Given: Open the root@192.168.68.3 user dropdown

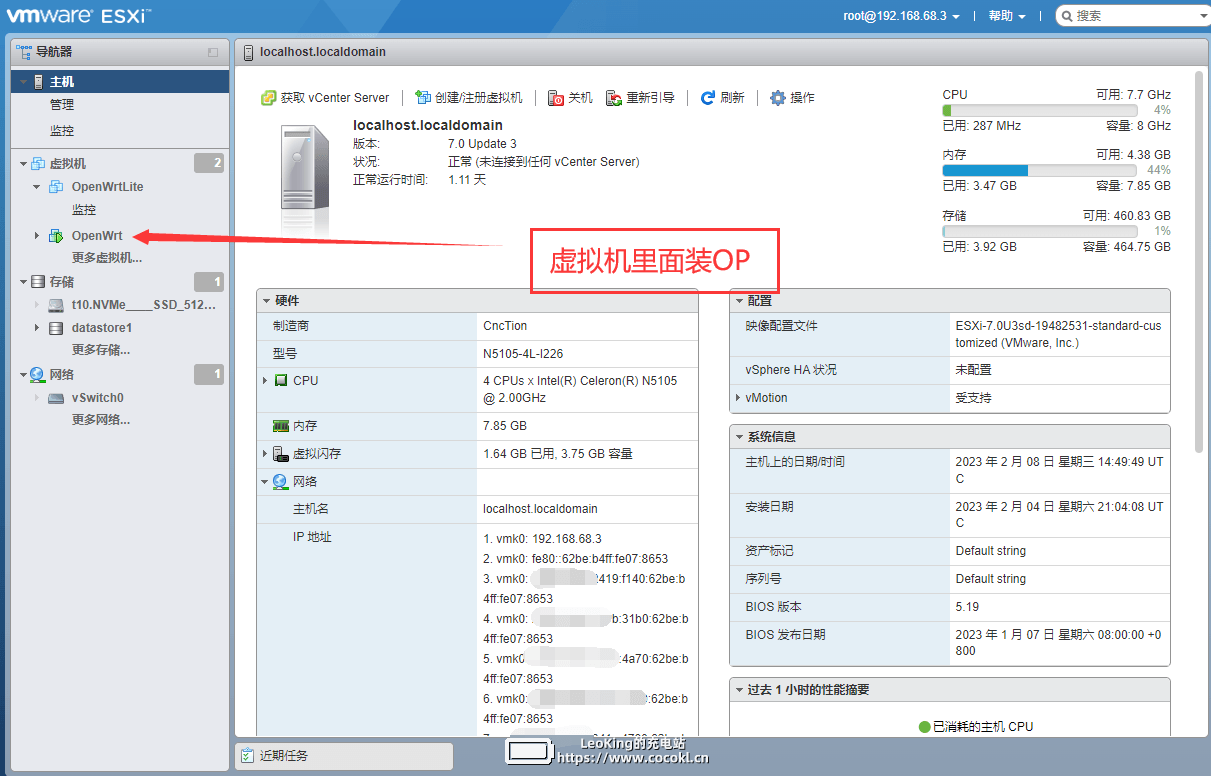Looking at the screenshot, I should point(901,16).
